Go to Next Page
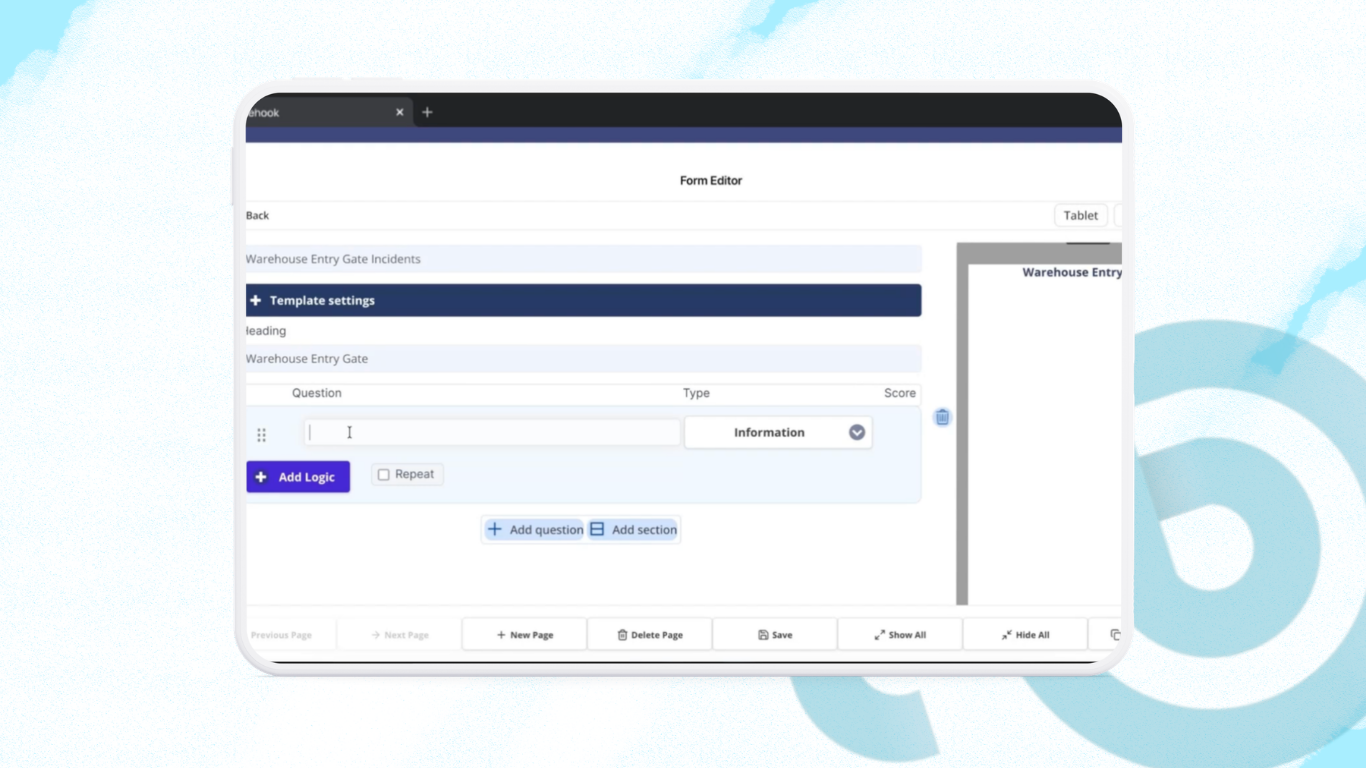The width and height of the screenshot is (1366, 768). click(399, 635)
